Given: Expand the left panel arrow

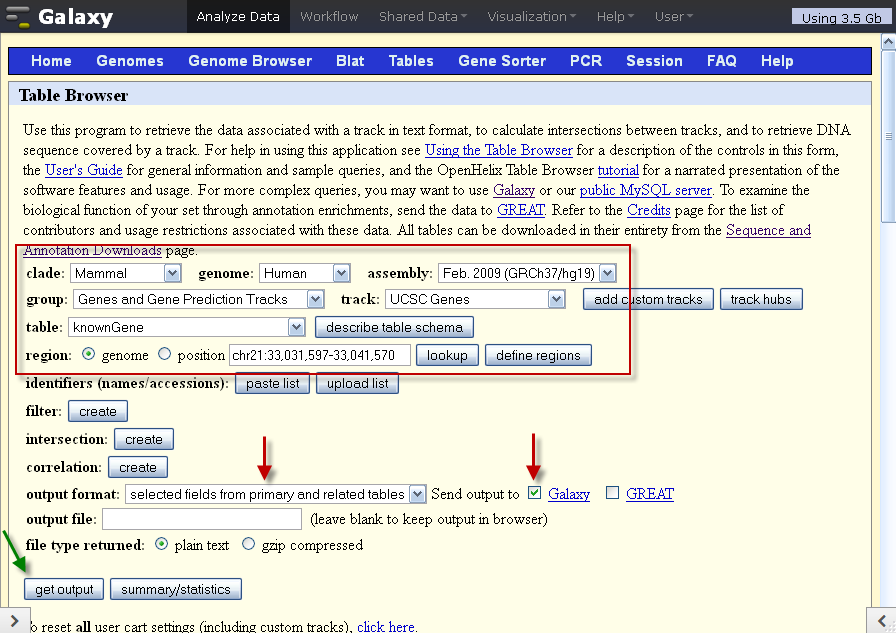Looking at the screenshot, I should (x=14, y=621).
